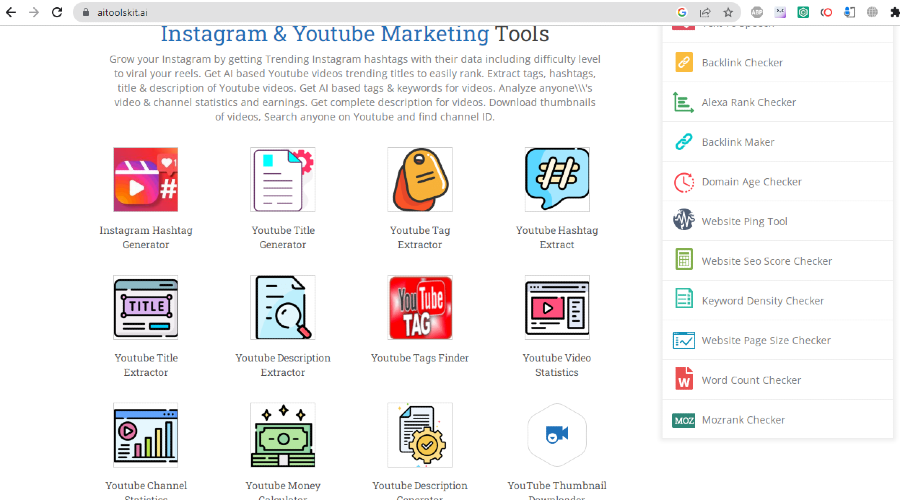Click the Backlink Maker chain icon
Viewport: 900px width, 500px height.
pyautogui.click(x=684, y=142)
